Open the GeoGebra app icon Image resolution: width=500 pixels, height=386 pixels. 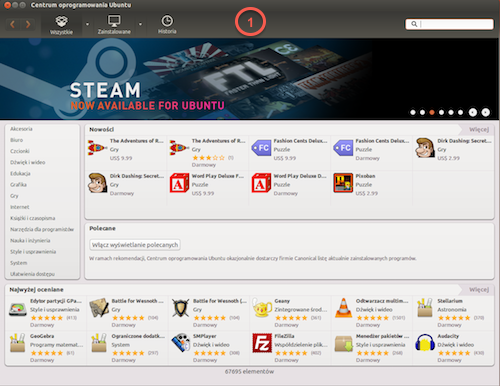click(x=18, y=343)
